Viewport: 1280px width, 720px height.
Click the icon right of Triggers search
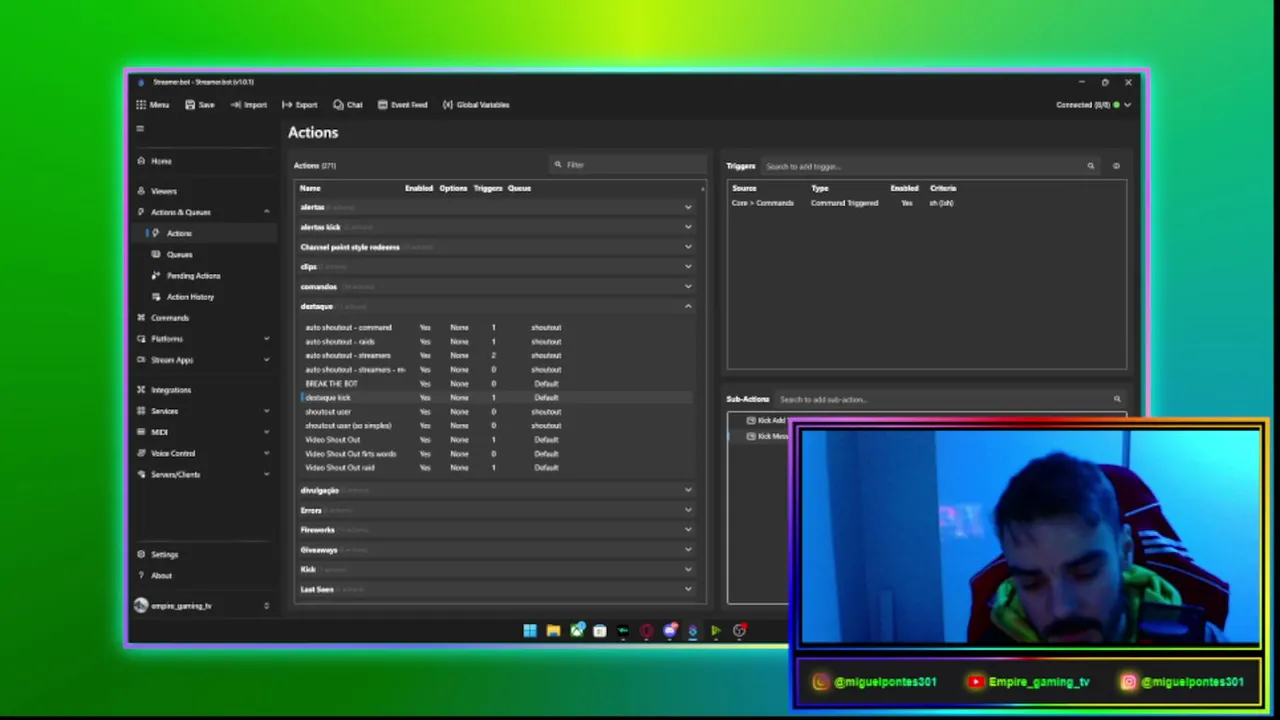(1116, 166)
